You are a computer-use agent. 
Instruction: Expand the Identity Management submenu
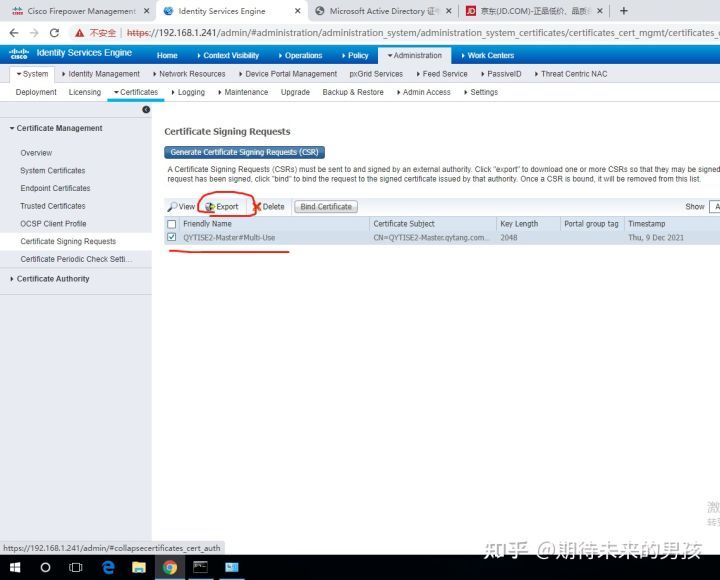(x=101, y=74)
